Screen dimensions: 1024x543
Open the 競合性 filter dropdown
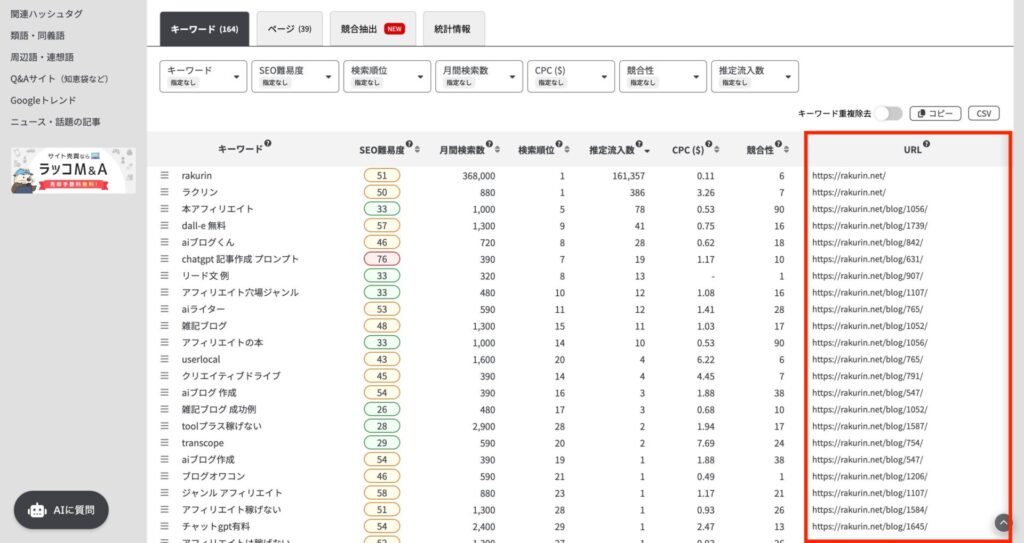tap(663, 76)
